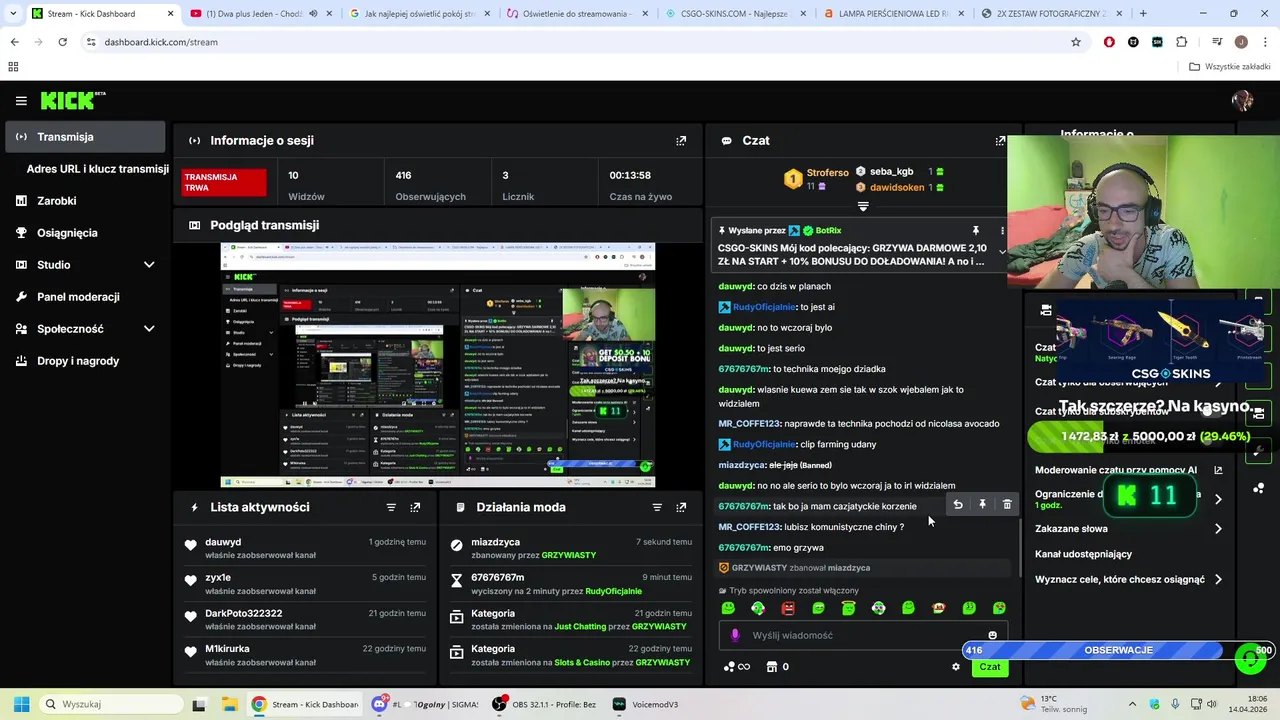Expand the Społeczność sidebar section
Screen dimensions: 1280x720
pos(149,329)
